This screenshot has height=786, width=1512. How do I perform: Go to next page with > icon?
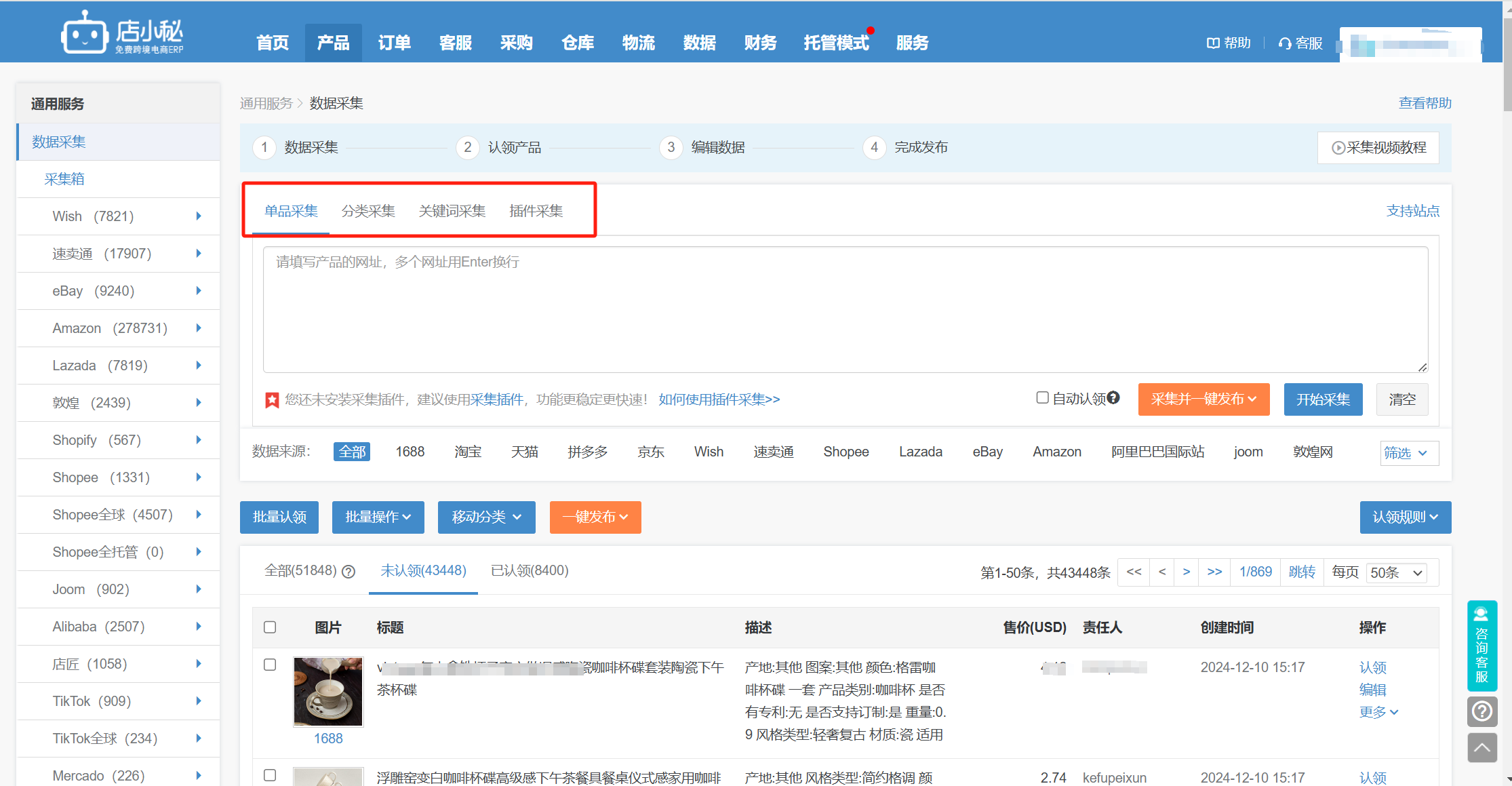pos(1187,572)
